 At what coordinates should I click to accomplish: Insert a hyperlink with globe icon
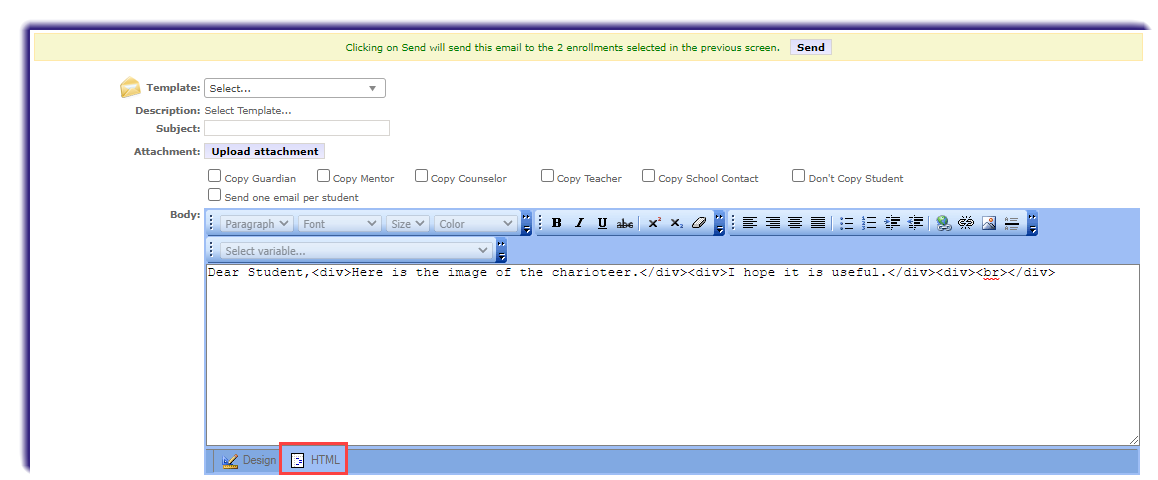point(943,223)
